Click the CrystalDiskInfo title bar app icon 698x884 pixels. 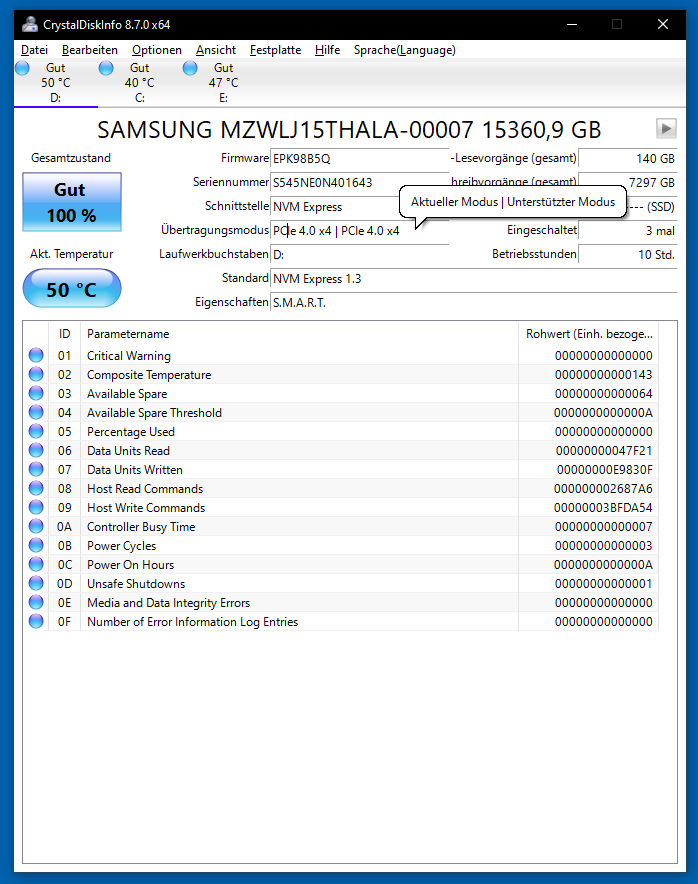(x=30, y=24)
